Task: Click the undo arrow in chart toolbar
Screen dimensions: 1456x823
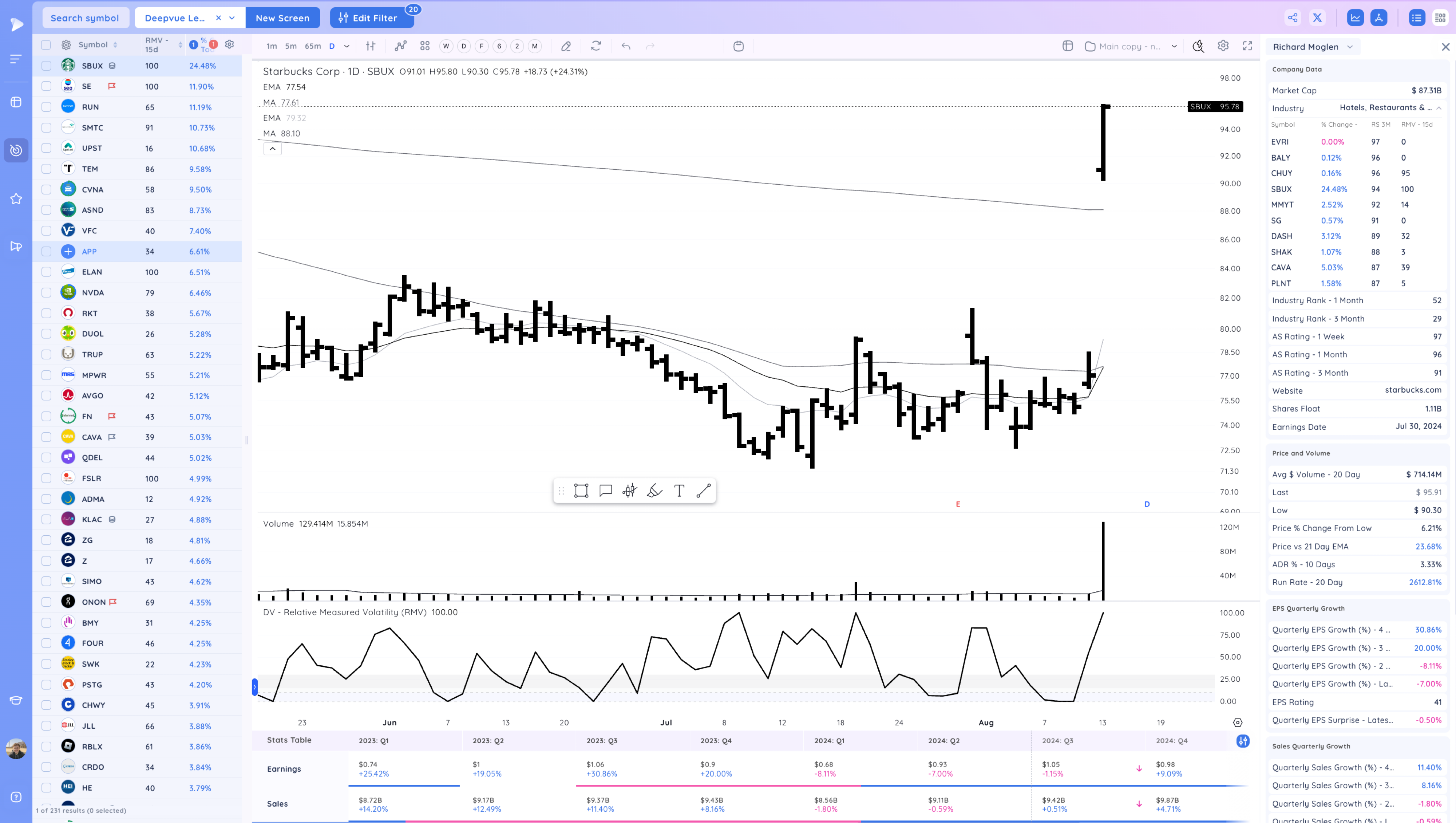Action: [626, 46]
